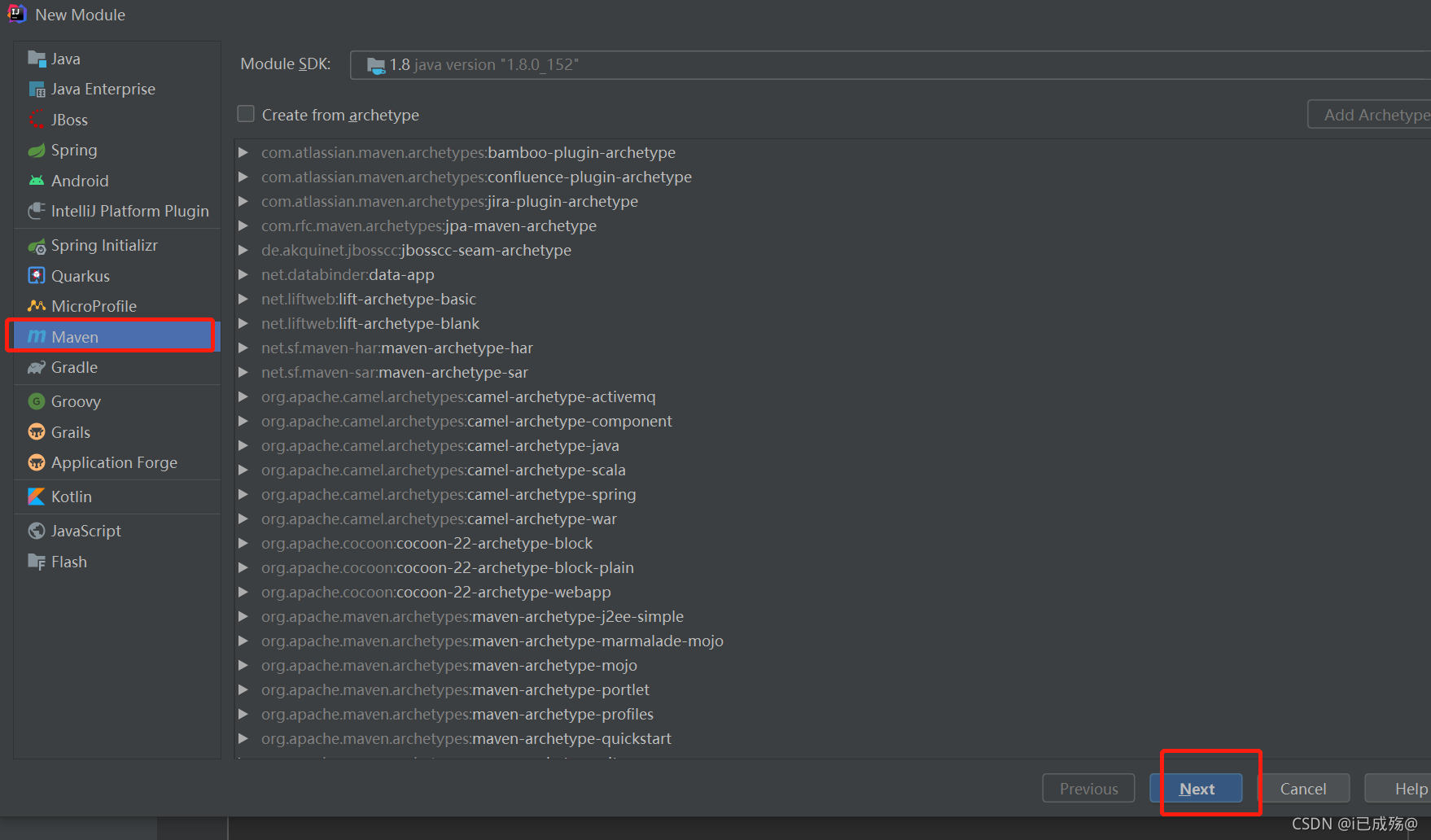Expand the maven-archetype-quickstart node
The height and width of the screenshot is (840, 1431).
pyautogui.click(x=243, y=738)
